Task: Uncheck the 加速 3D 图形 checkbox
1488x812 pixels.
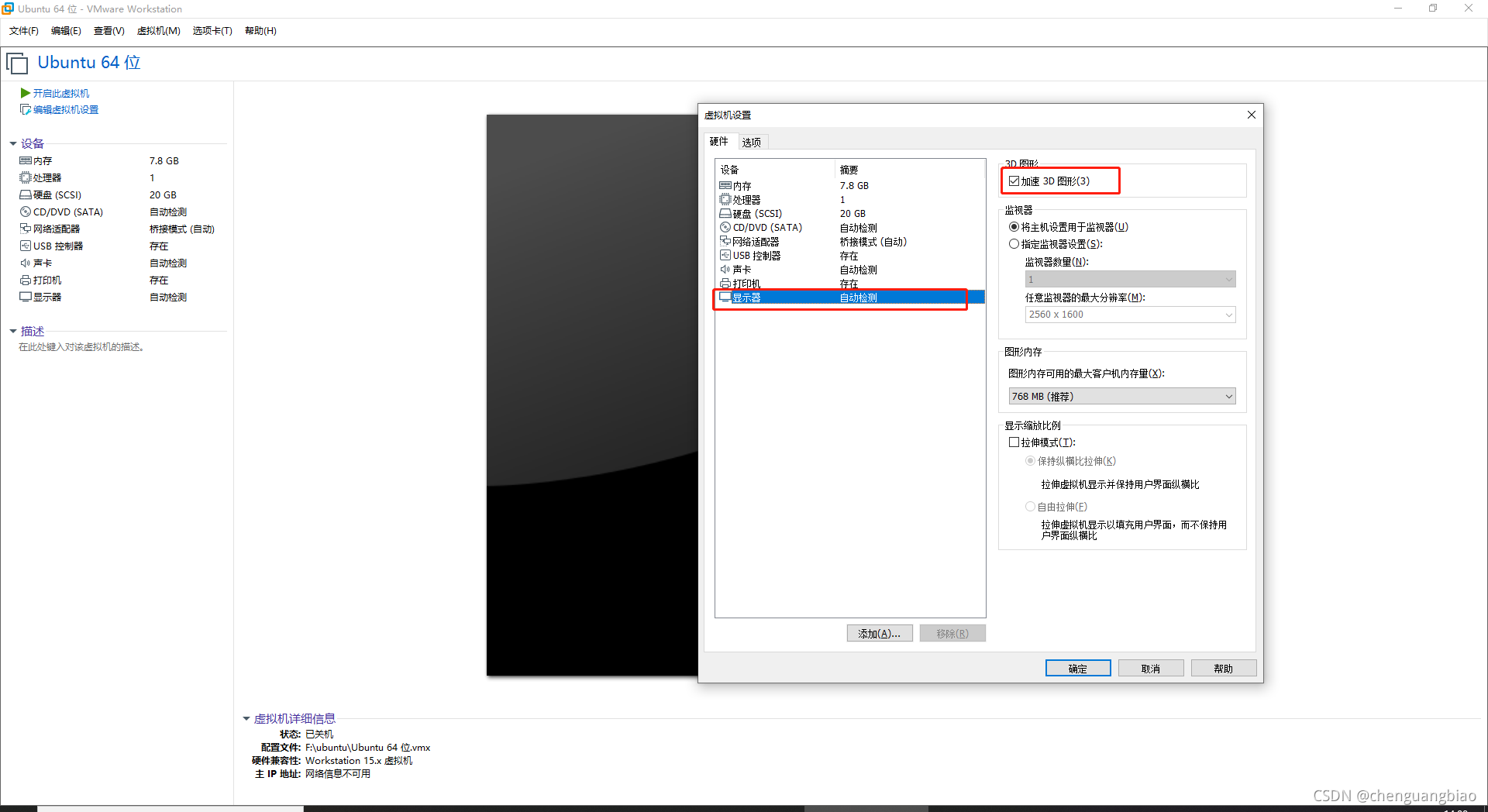Action: tap(1016, 181)
